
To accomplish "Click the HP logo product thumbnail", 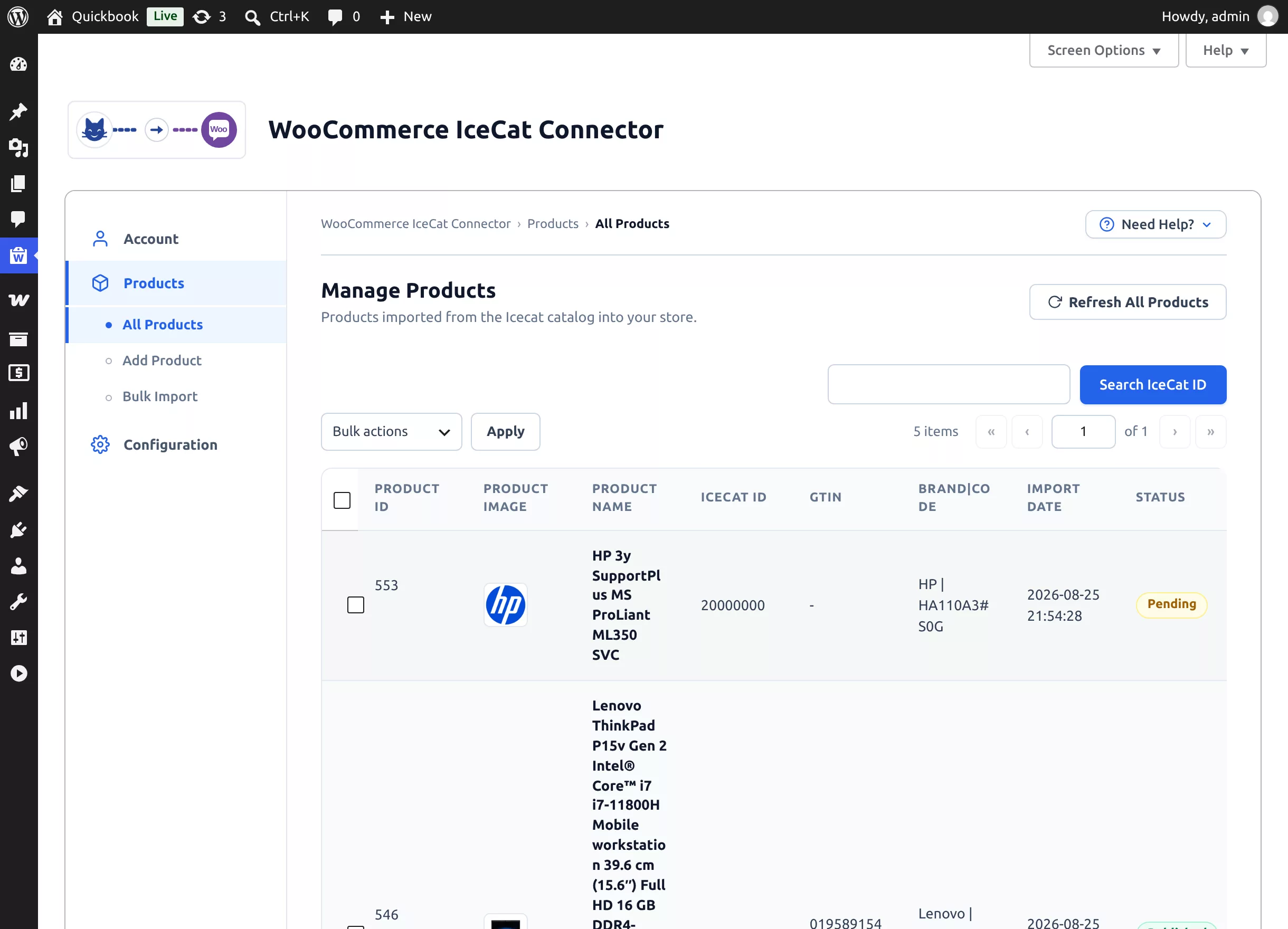I will 505,605.
